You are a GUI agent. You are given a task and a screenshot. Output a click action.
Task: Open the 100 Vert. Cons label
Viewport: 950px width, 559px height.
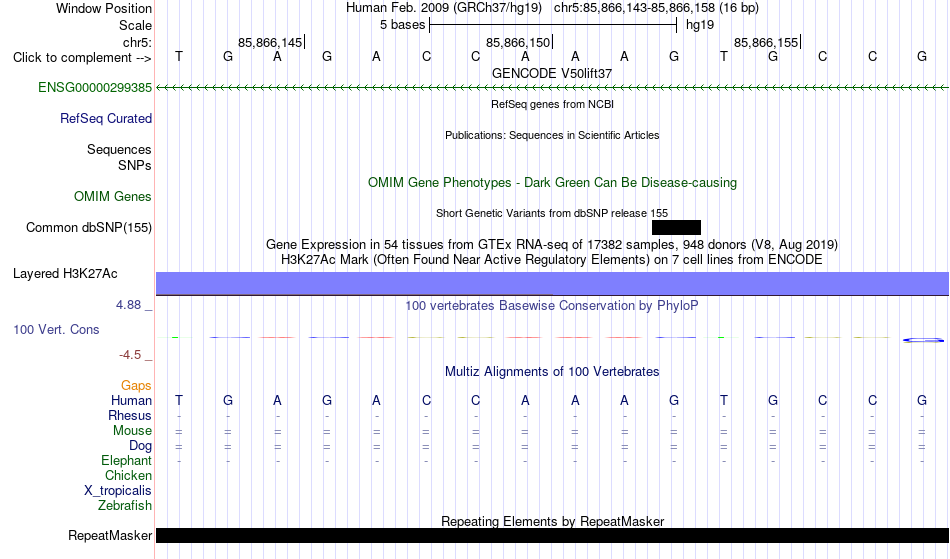56,329
